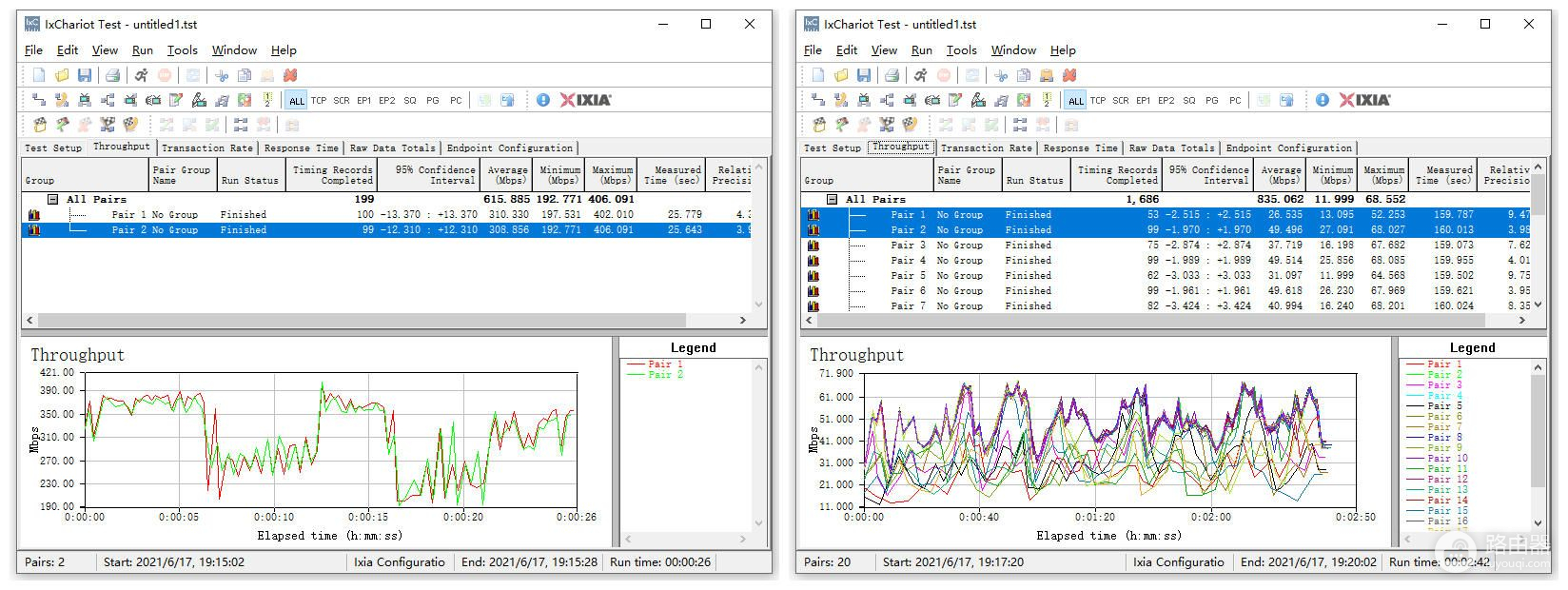
Task: Toggle the TCP filter in left window
Action: pos(319,100)
